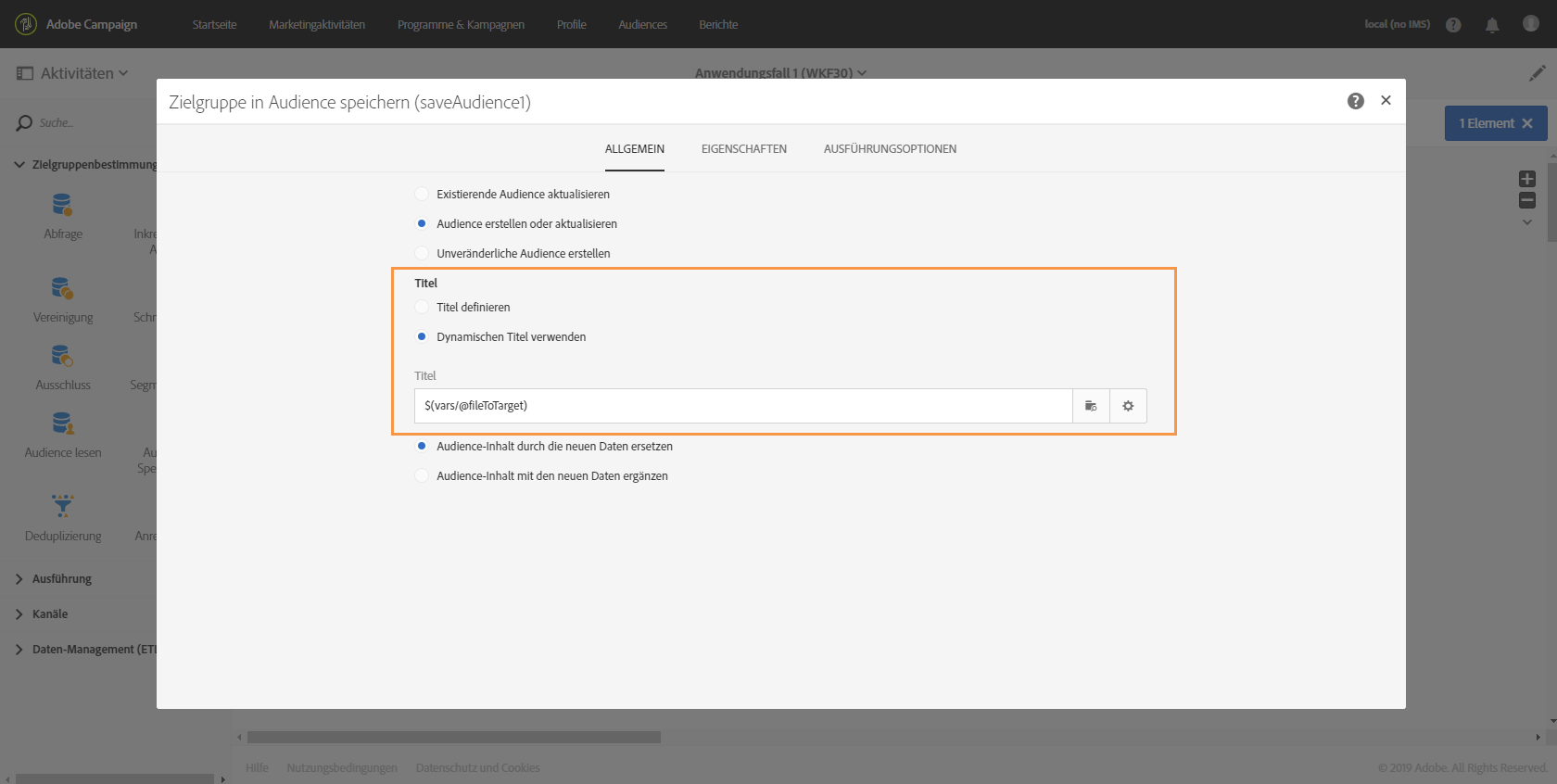
Task: Click the search magnifier icon in sidebar
Action: pyautogui.click(x=24, y=123)
